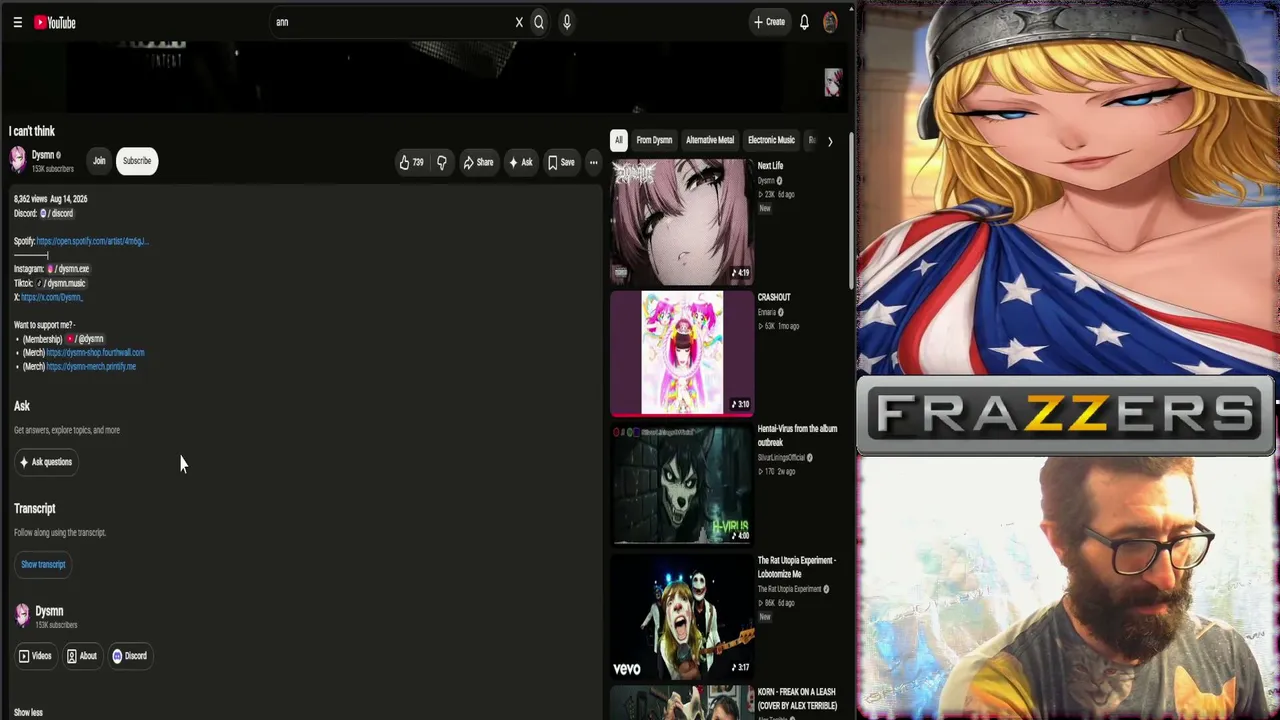Open the Hentai-Virus from the album outbreak title
1280x720 pixels.
(797, 436)
